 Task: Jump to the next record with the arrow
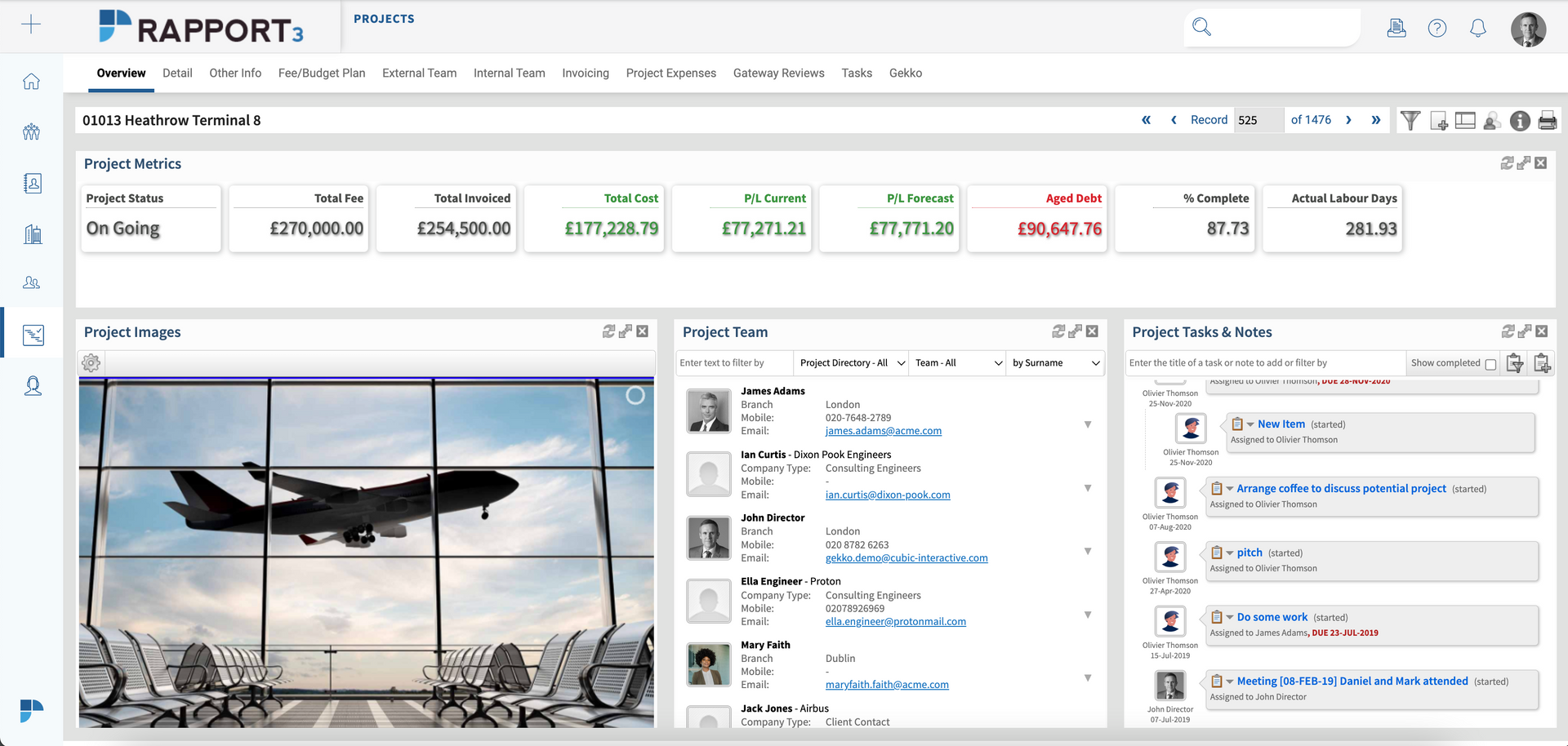[1349, 119]
